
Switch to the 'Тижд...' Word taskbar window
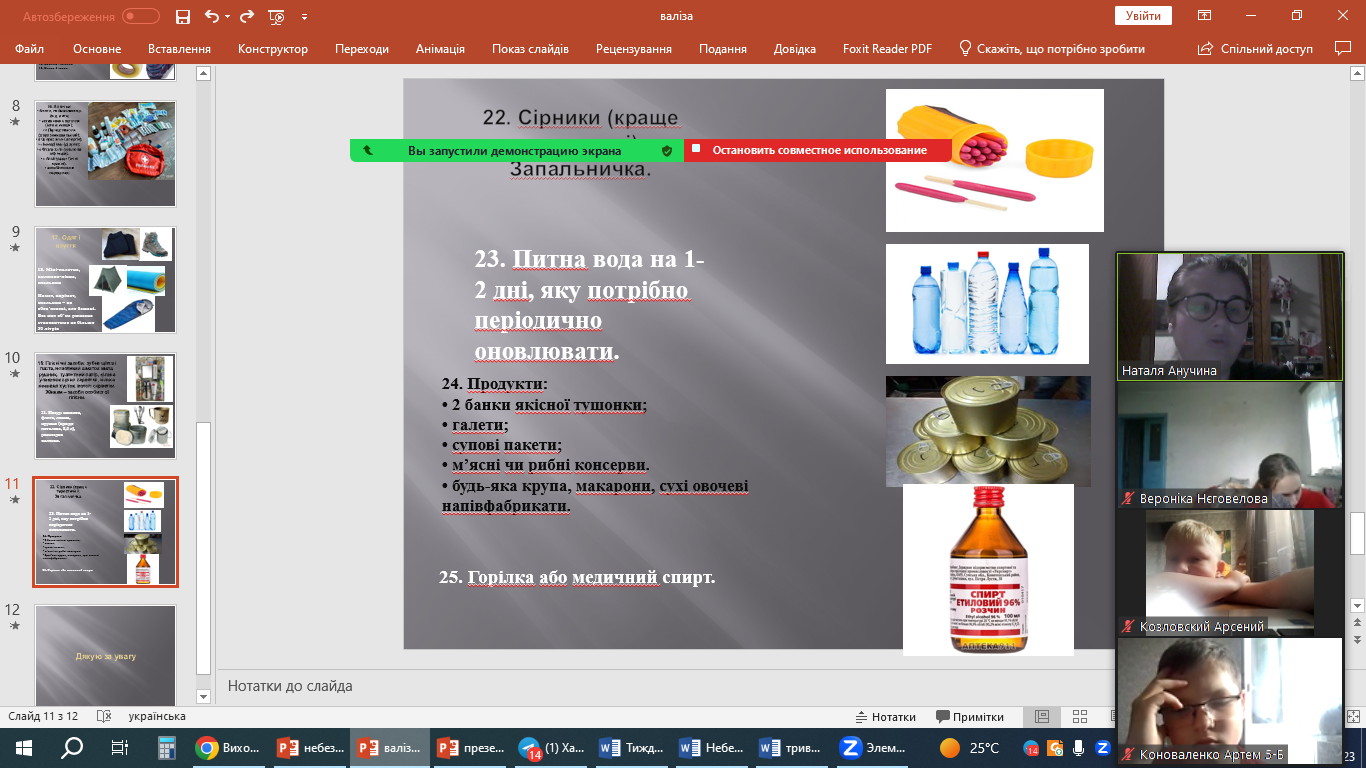pos(633,747)
